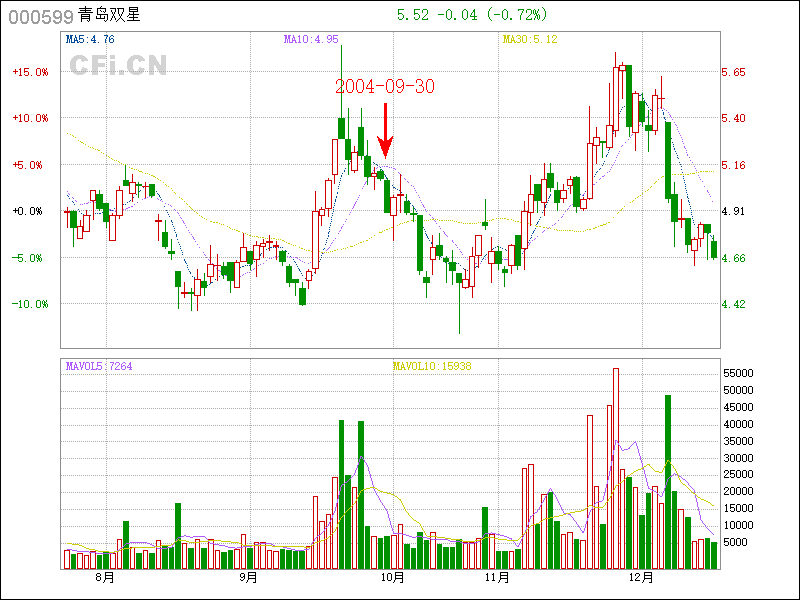Click the -10.0% axis label
The width and height of the screenshot is (800, 600).
coord(30,304)
